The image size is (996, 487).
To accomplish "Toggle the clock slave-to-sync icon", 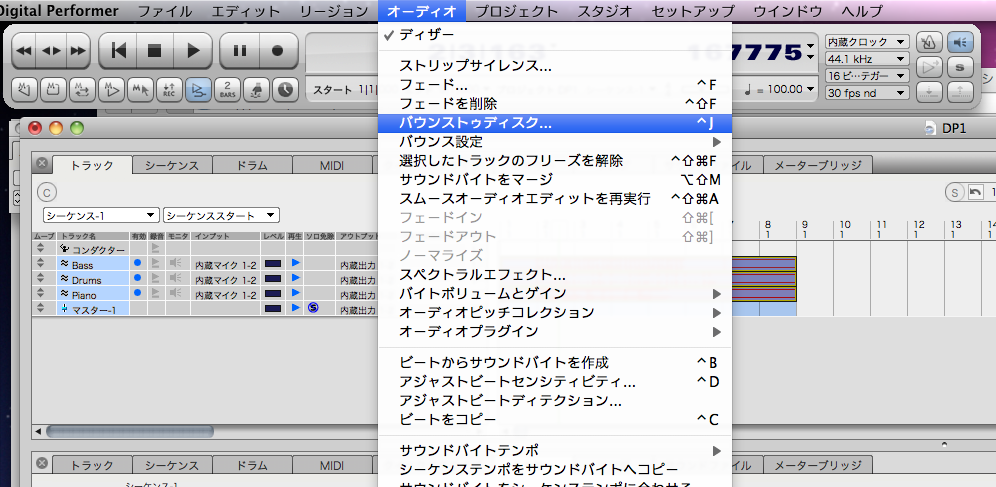I will (286, 90).
